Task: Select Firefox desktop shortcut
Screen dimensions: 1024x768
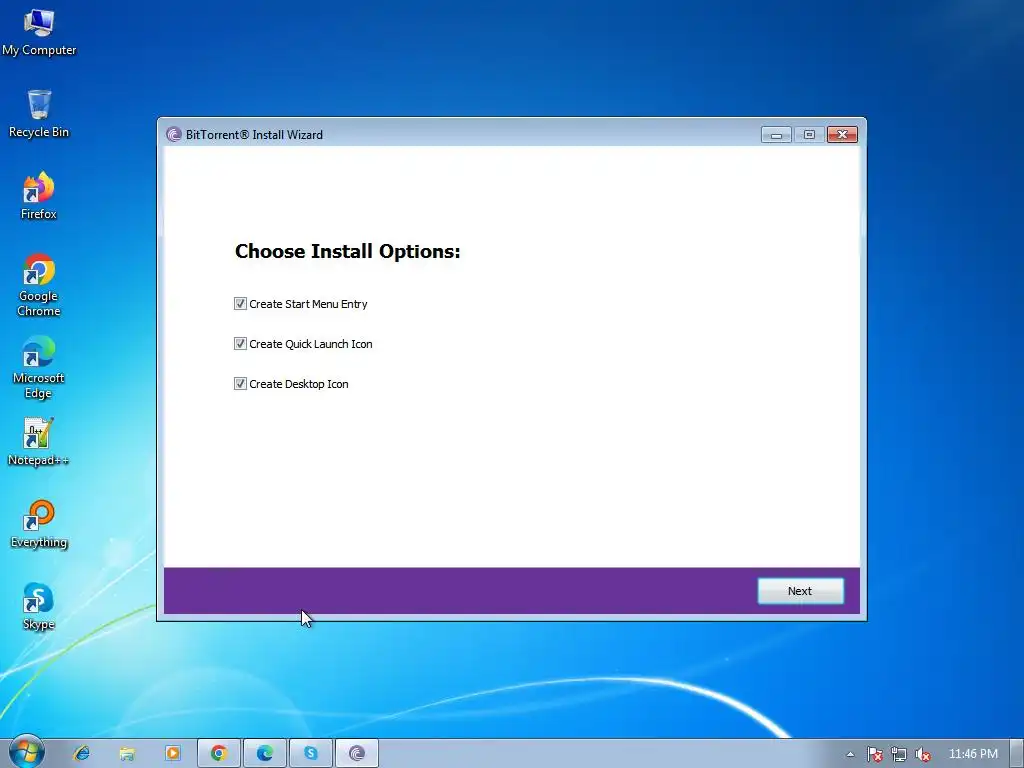Action: coord(39,196)
